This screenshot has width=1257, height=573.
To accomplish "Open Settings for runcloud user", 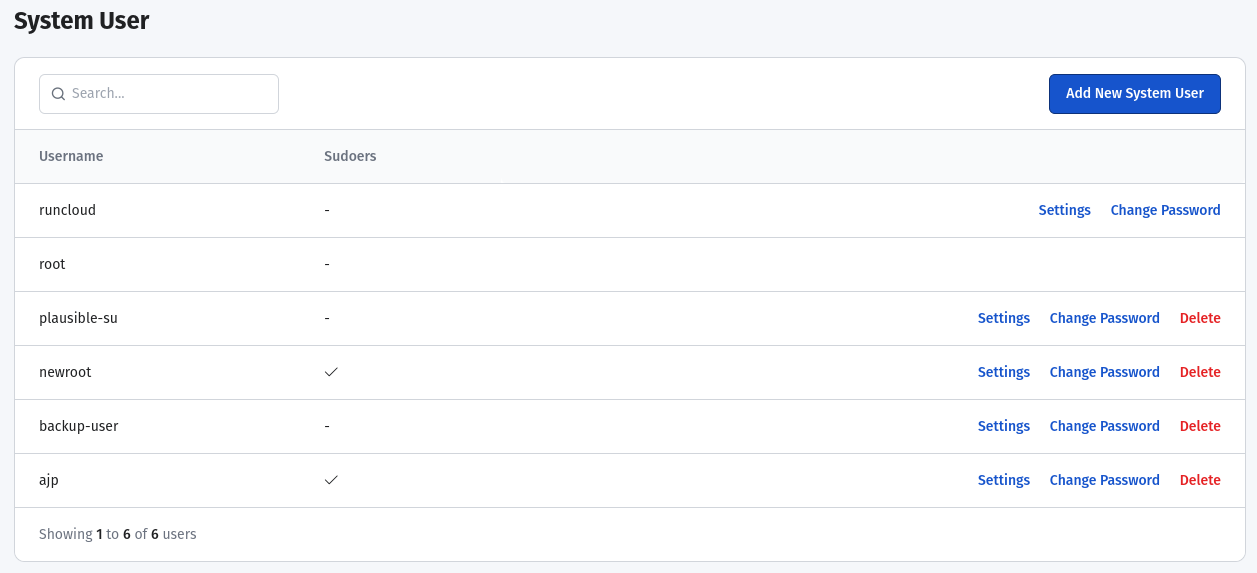I will (1064, 210).
